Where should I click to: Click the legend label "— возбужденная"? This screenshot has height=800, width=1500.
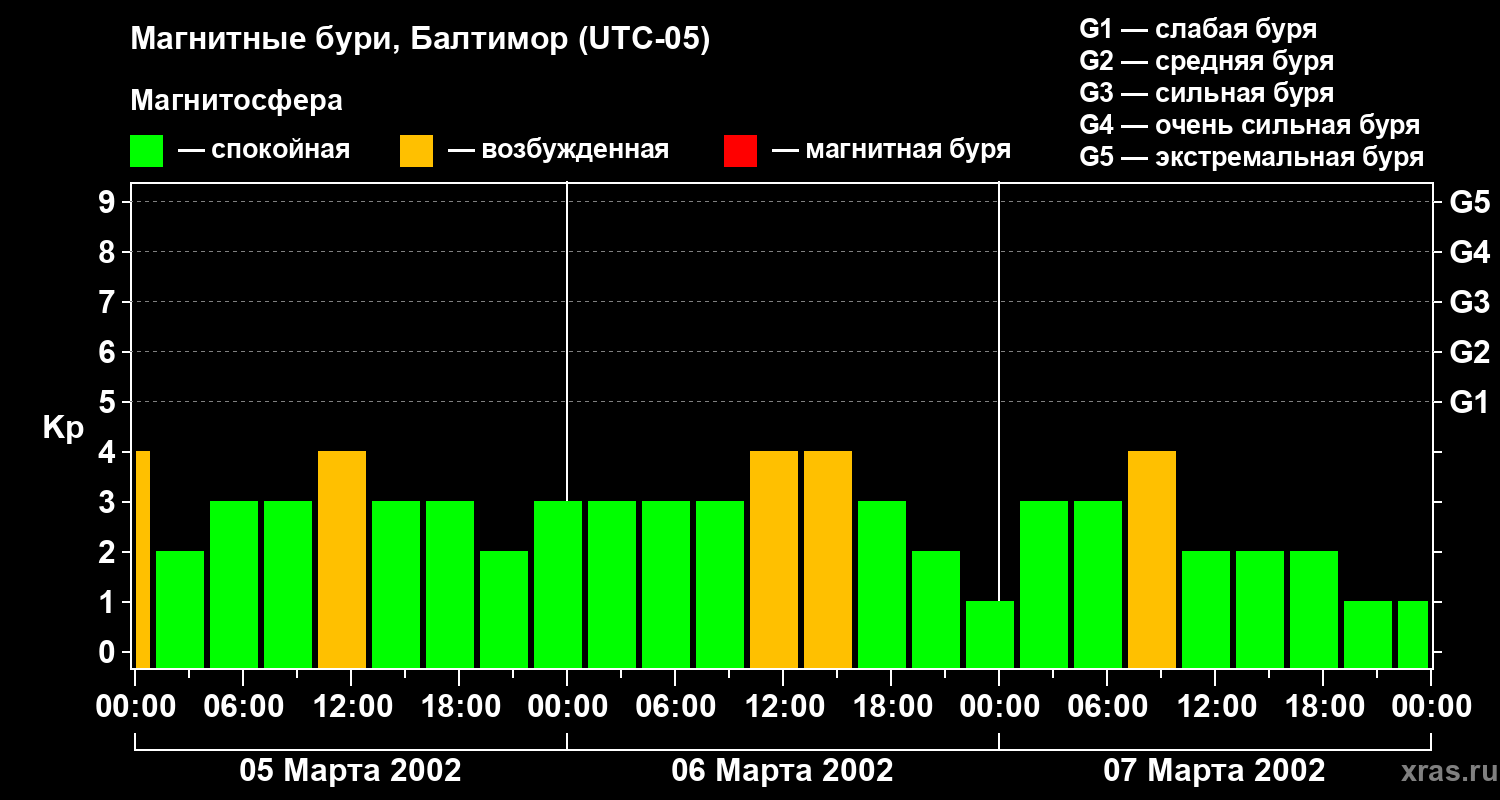558,150
